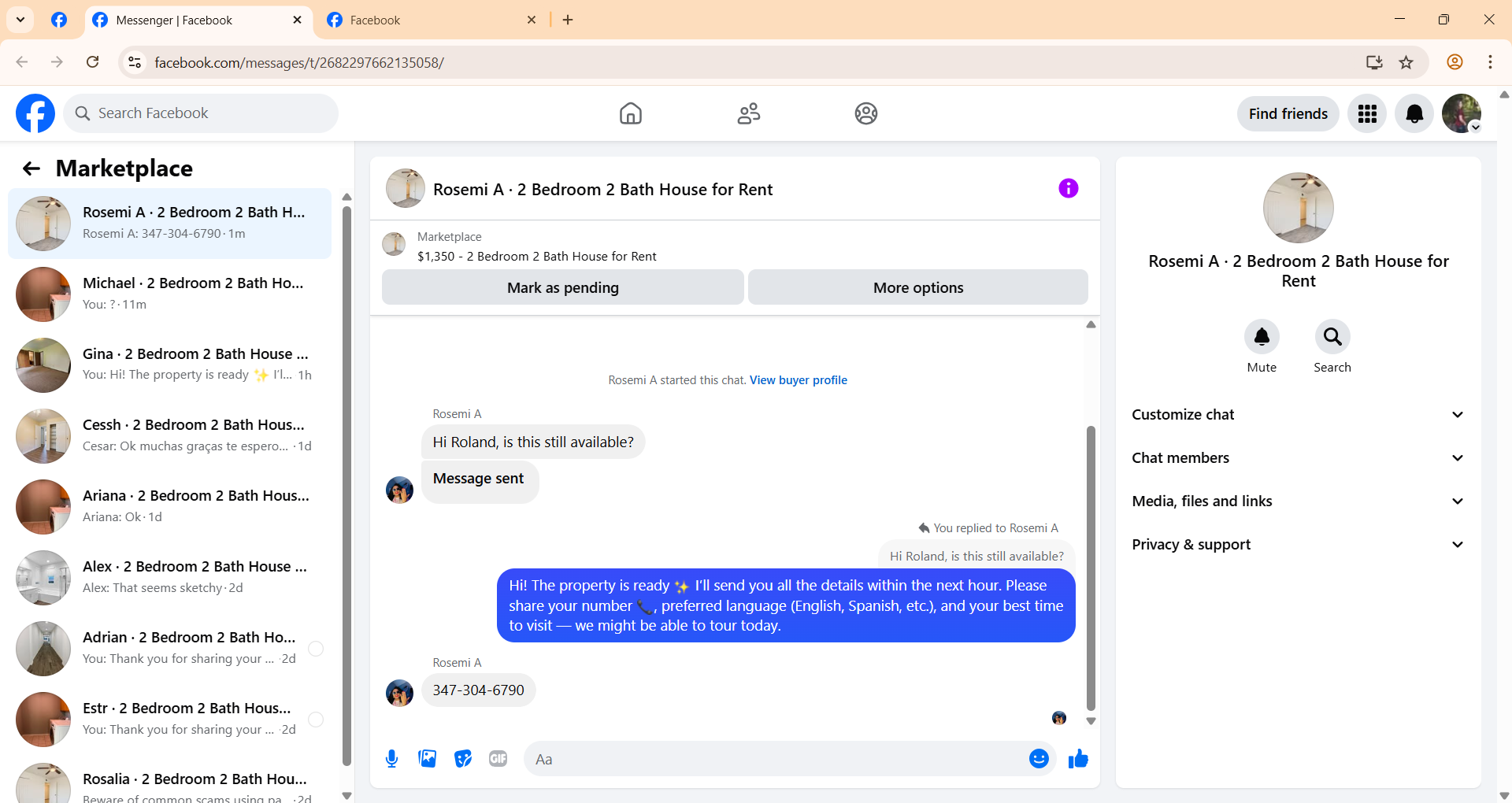Open the Friends icon in top navigation
This screenshot has height=803, width=1512.
(749, 113)
